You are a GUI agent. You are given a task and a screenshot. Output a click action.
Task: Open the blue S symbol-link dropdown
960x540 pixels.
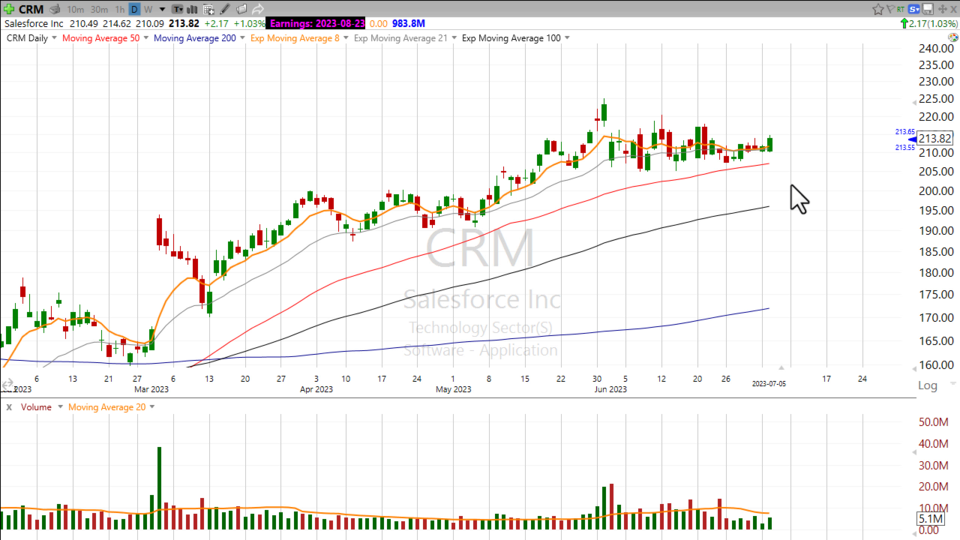click(x=914, y=9)
